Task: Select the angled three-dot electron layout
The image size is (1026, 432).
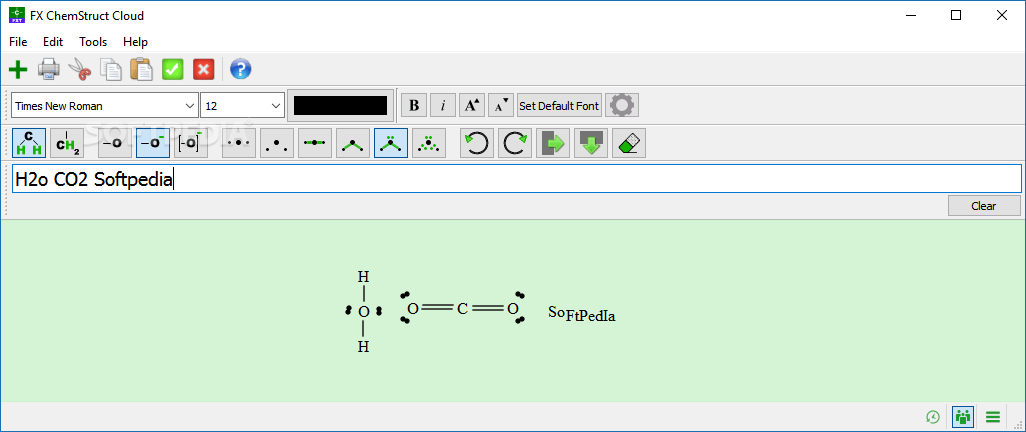Action: 277,143
